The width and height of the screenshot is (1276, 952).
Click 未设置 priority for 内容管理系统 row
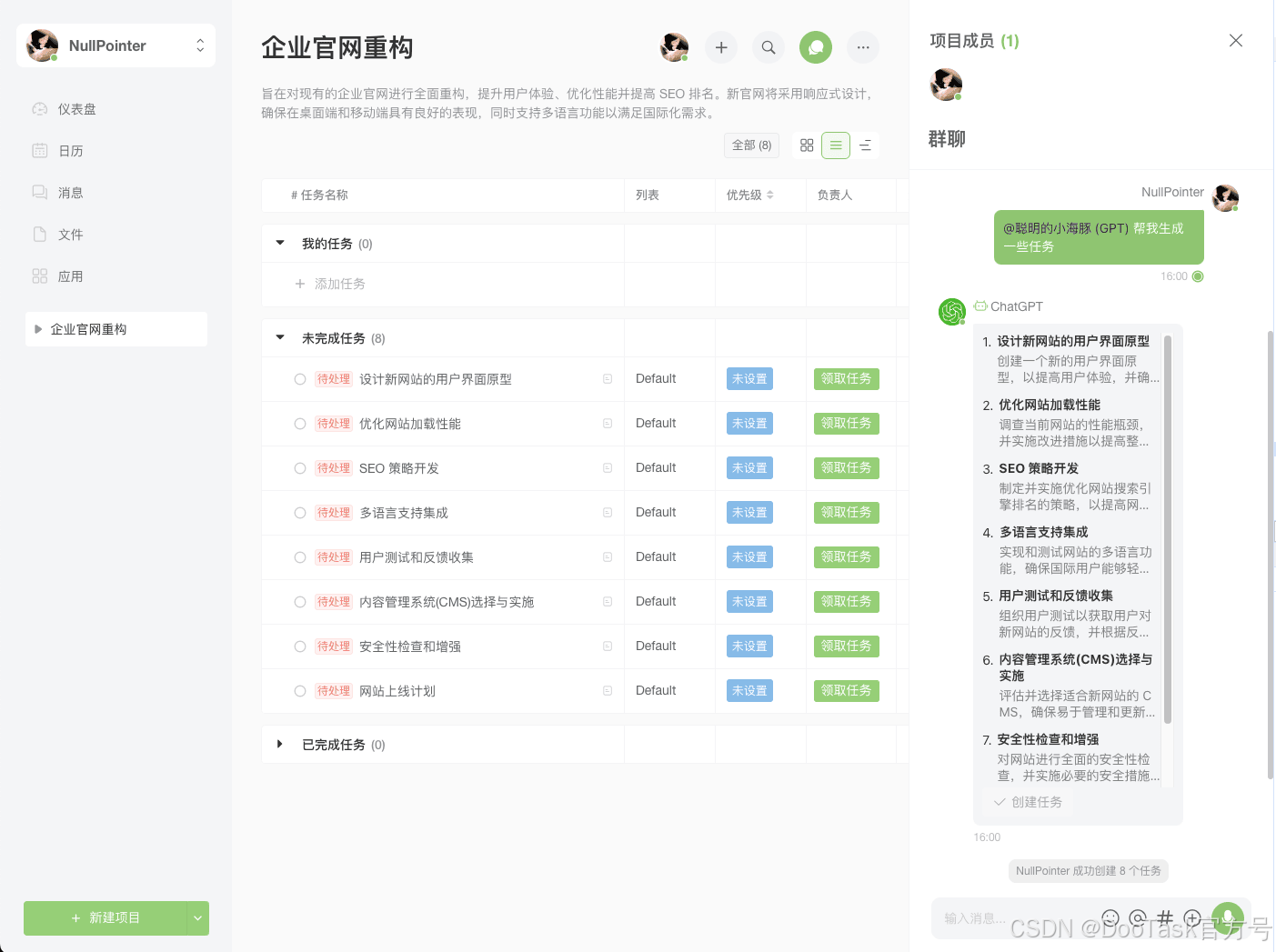point(749,602)
